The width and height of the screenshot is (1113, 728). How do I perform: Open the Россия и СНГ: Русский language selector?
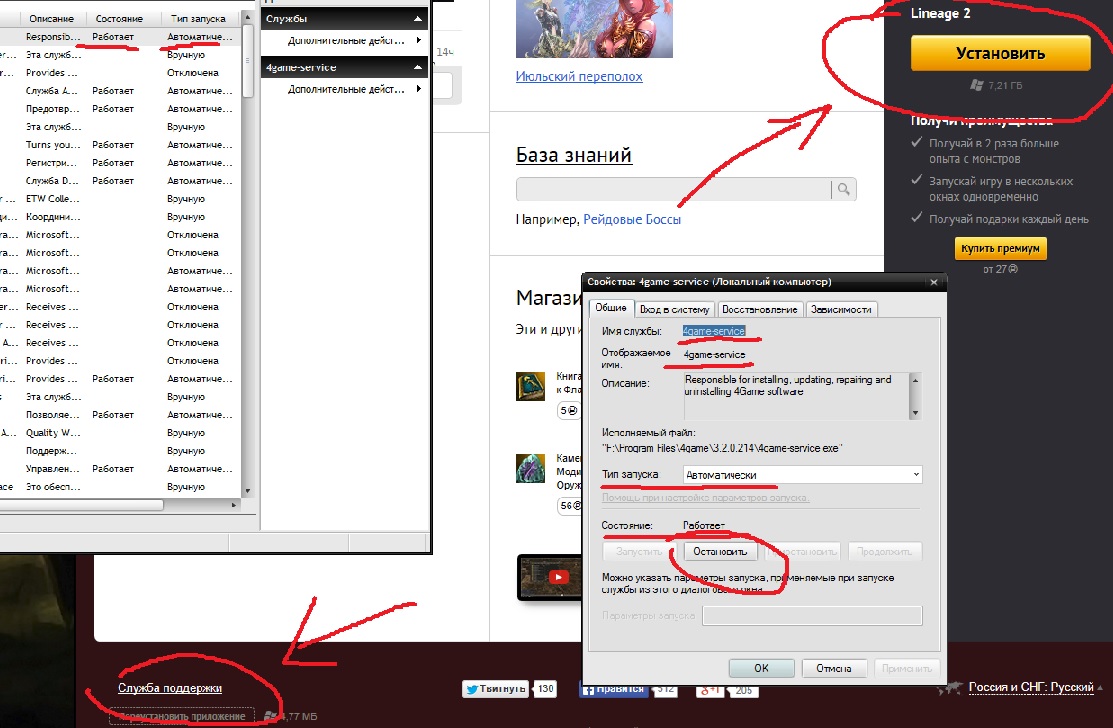1031,687
